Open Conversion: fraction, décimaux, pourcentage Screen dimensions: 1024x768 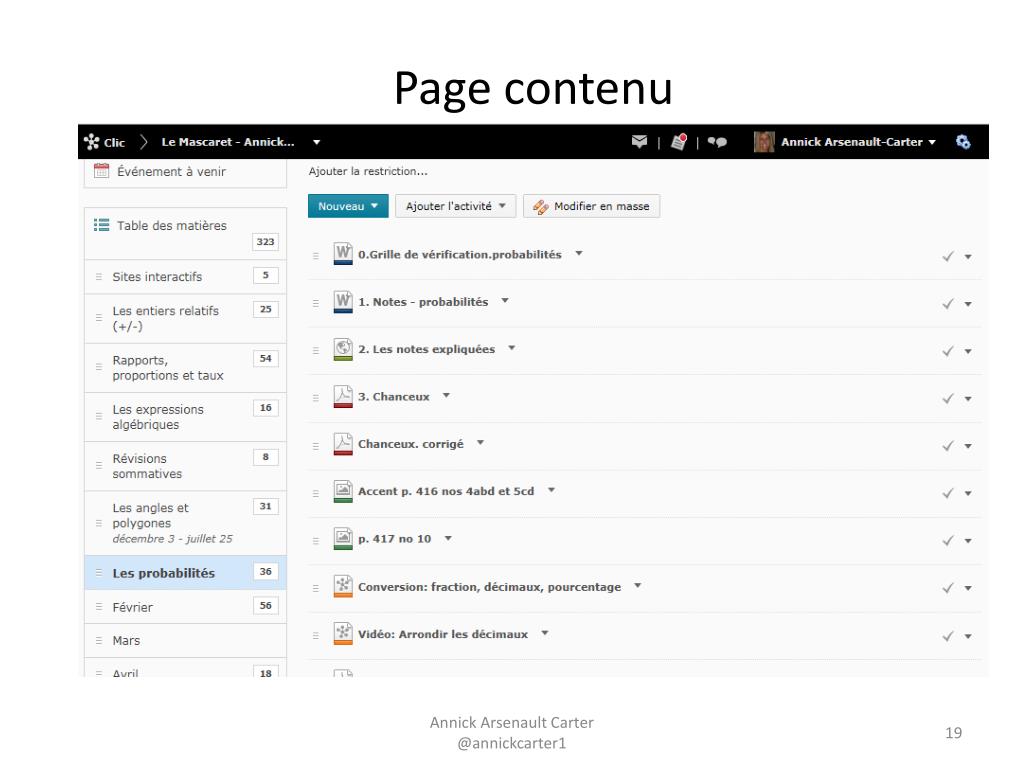(489, 586)
